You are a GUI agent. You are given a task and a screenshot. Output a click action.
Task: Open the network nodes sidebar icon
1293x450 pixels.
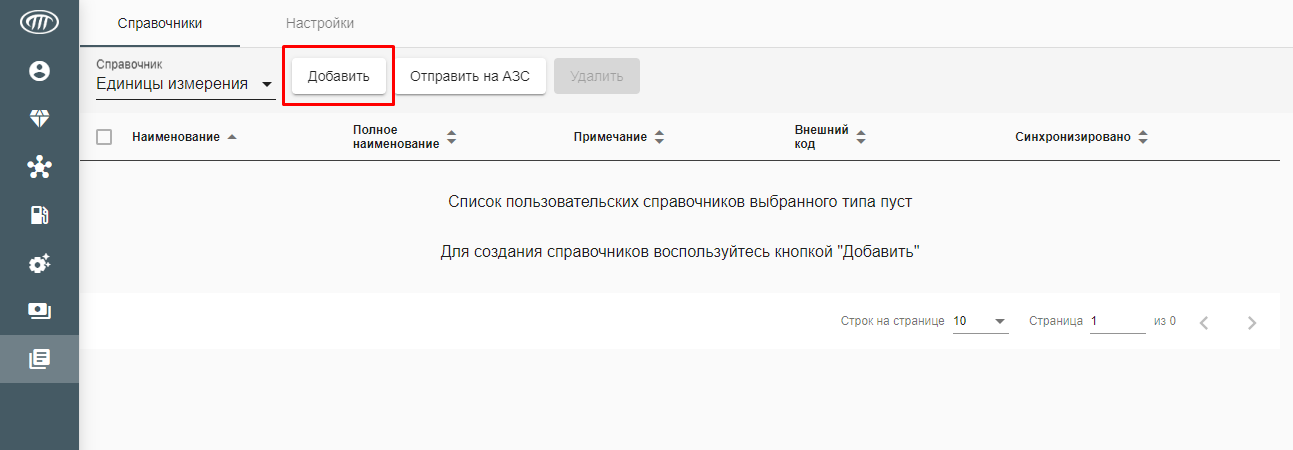[x=39, y=167]
